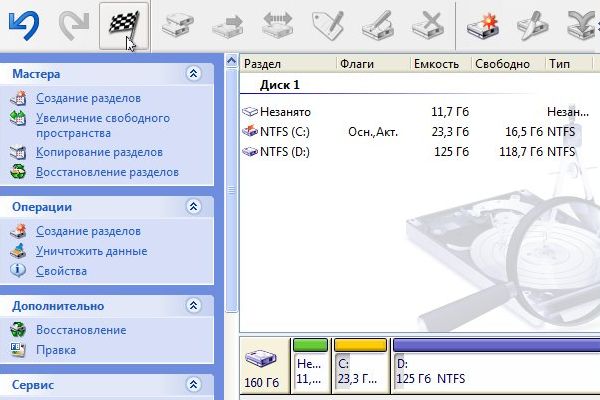Screen dimensions: 600x400
Task: Click the format partition pencil icon
Action: pos(378,25)
